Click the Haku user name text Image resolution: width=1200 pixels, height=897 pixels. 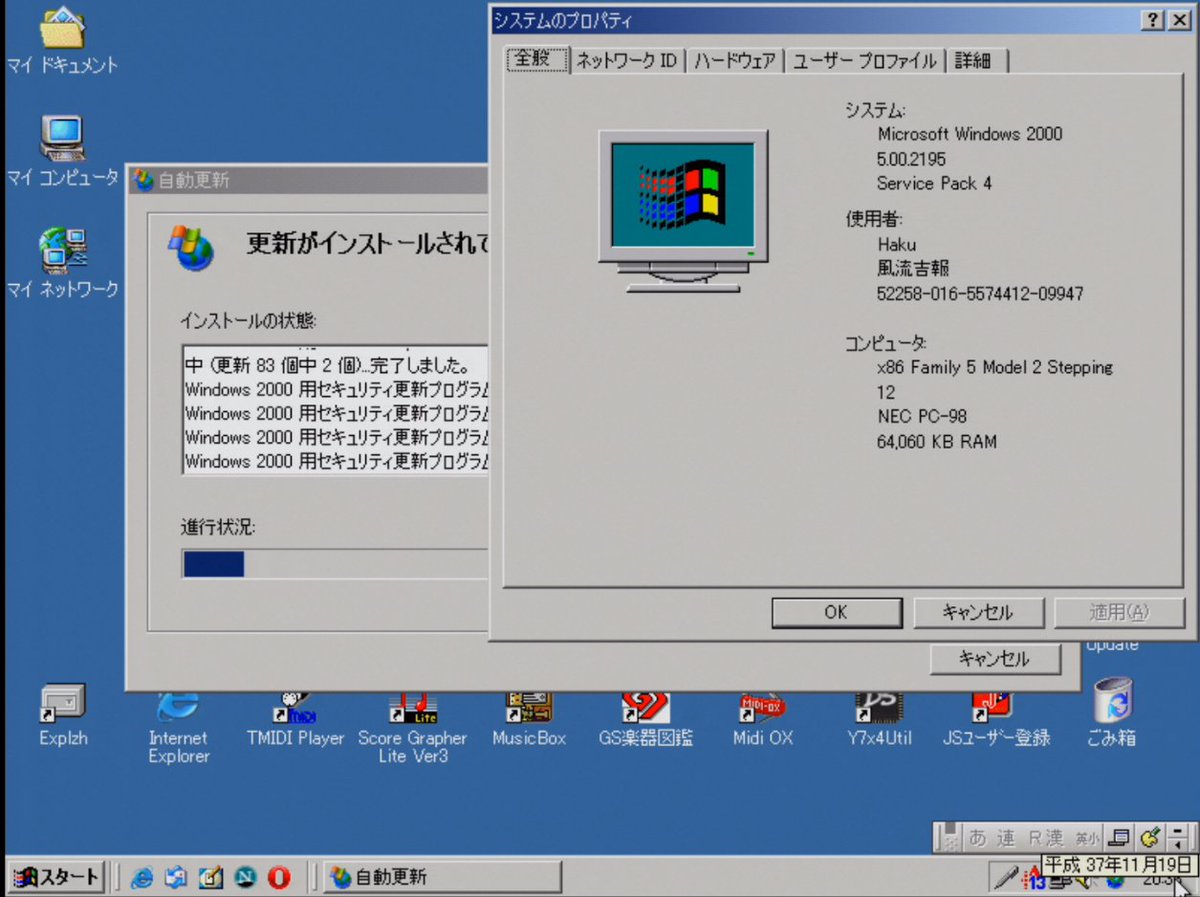coord(896,244)
